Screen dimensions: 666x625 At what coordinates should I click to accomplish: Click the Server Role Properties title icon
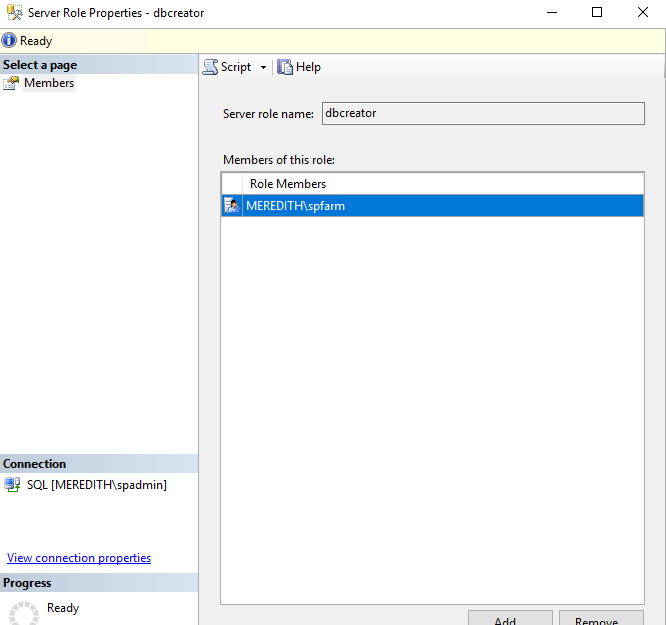coord(15,12)
